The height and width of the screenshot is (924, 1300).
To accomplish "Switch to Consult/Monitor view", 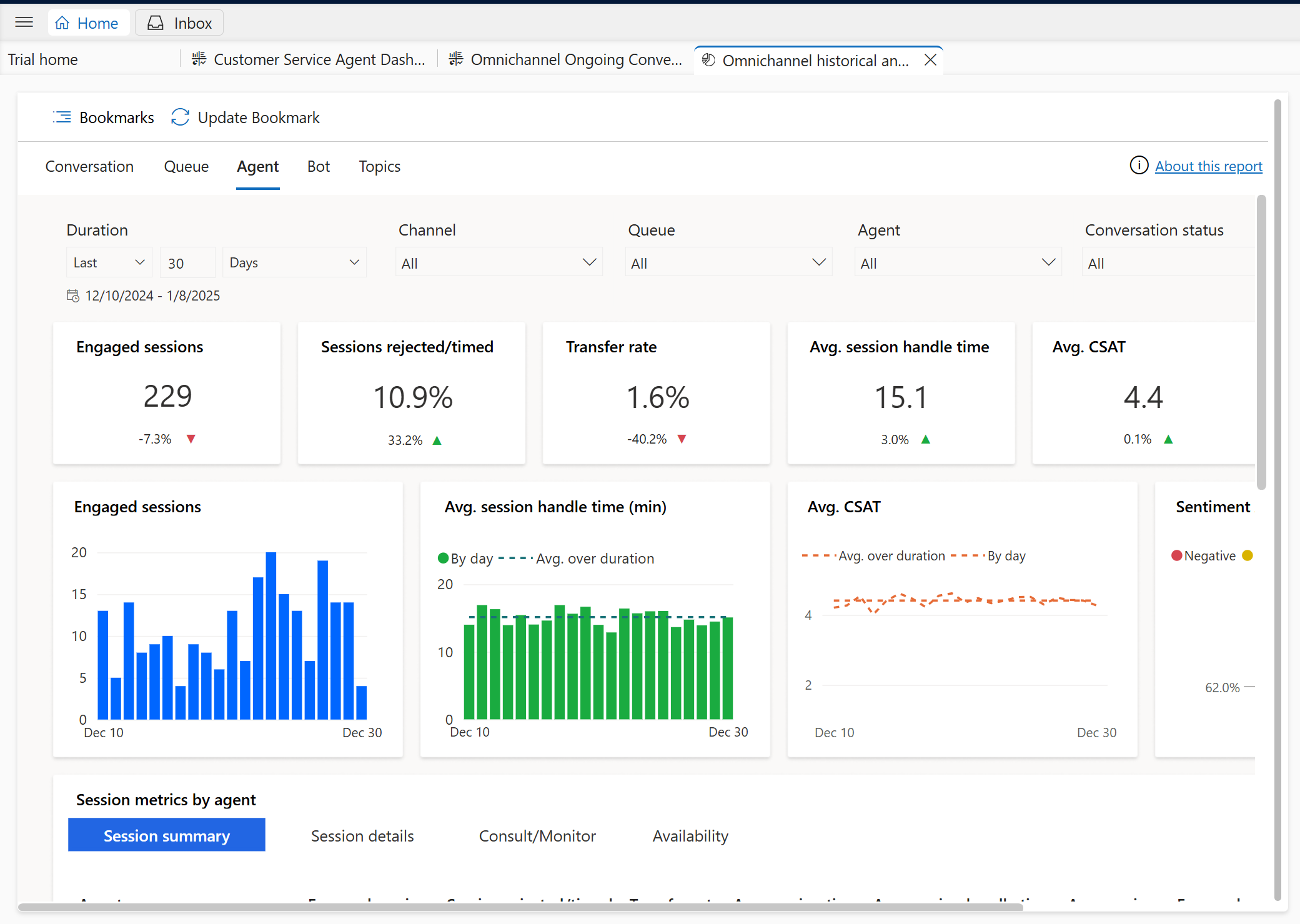I will (x=537, y=835).
